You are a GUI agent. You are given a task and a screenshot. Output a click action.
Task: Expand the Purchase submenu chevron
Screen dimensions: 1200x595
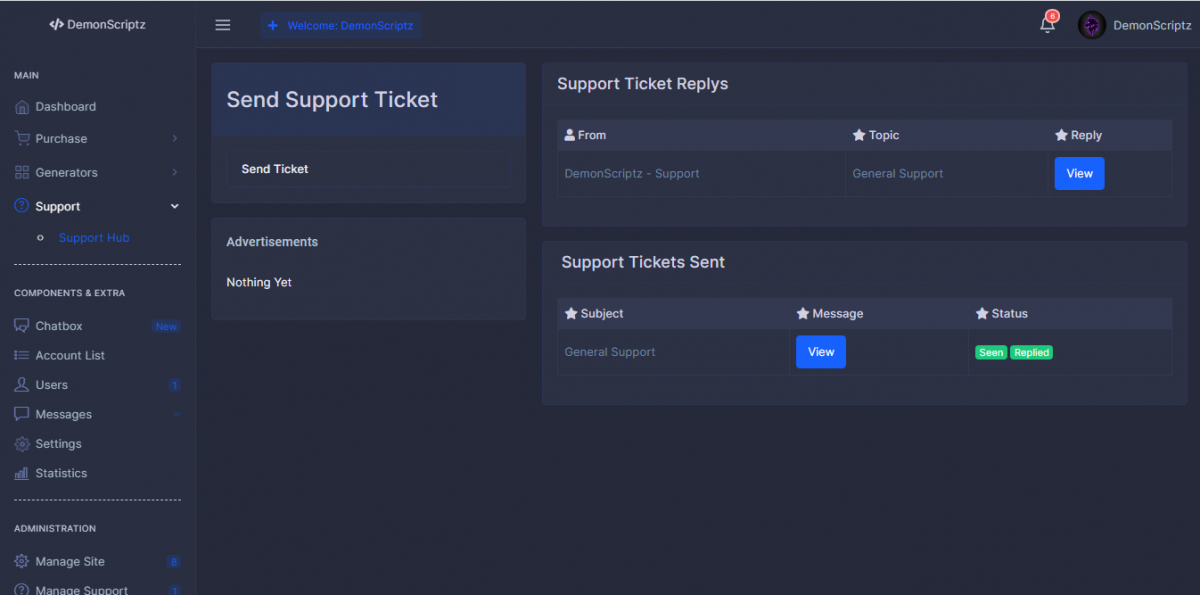(x=175, y=139)
